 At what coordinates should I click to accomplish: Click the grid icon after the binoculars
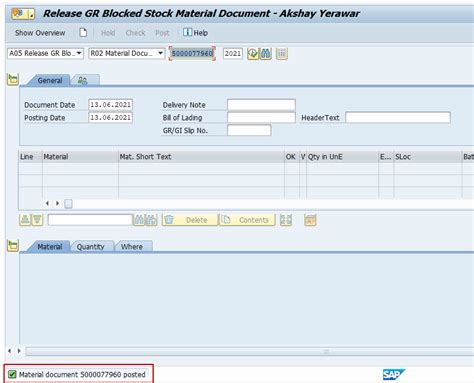pos(282,53)
